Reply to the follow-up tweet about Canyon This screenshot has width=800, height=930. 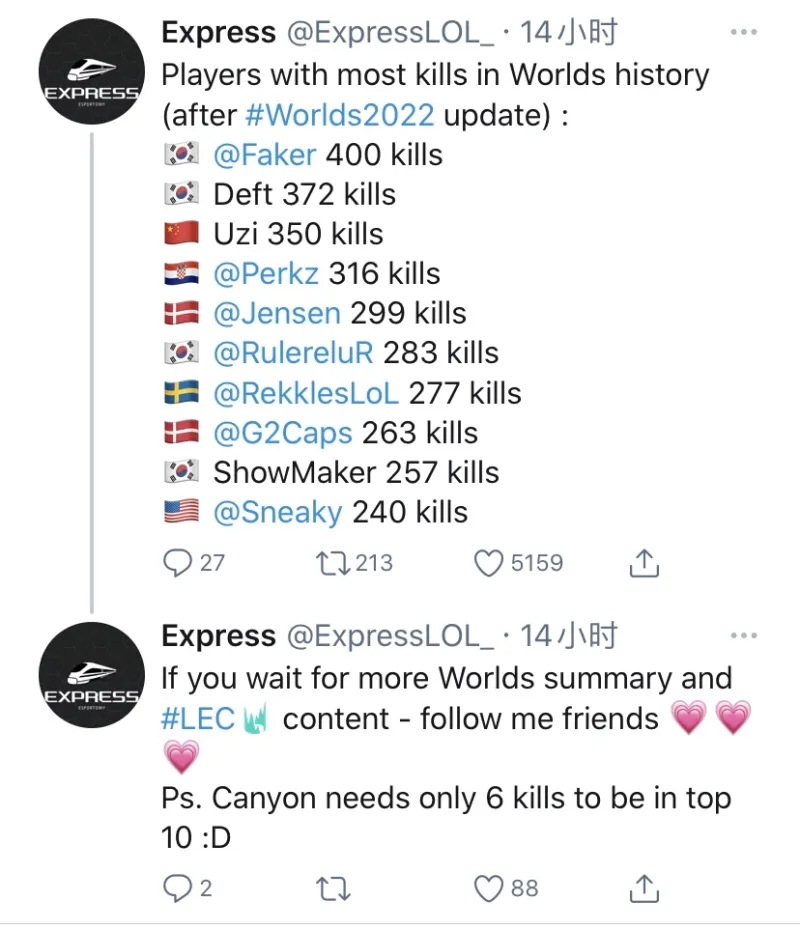178,887
